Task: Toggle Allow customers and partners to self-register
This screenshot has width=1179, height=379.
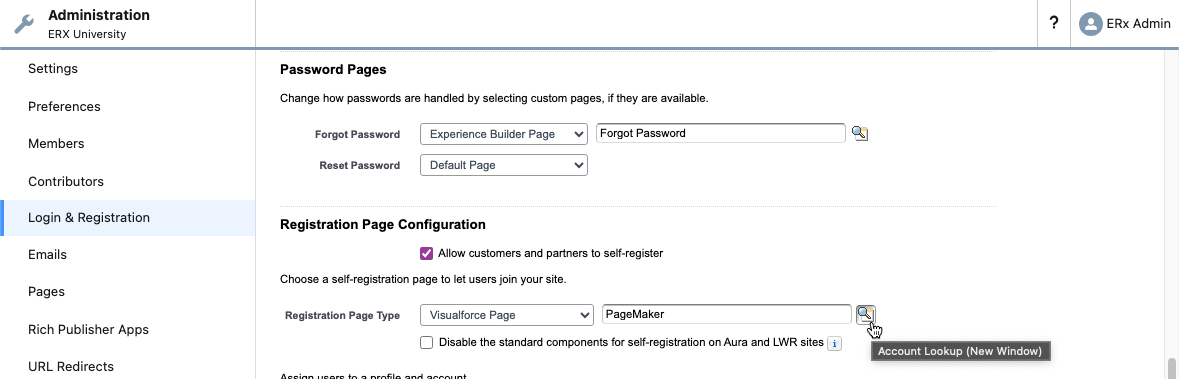Action: (x=426, y=253)
